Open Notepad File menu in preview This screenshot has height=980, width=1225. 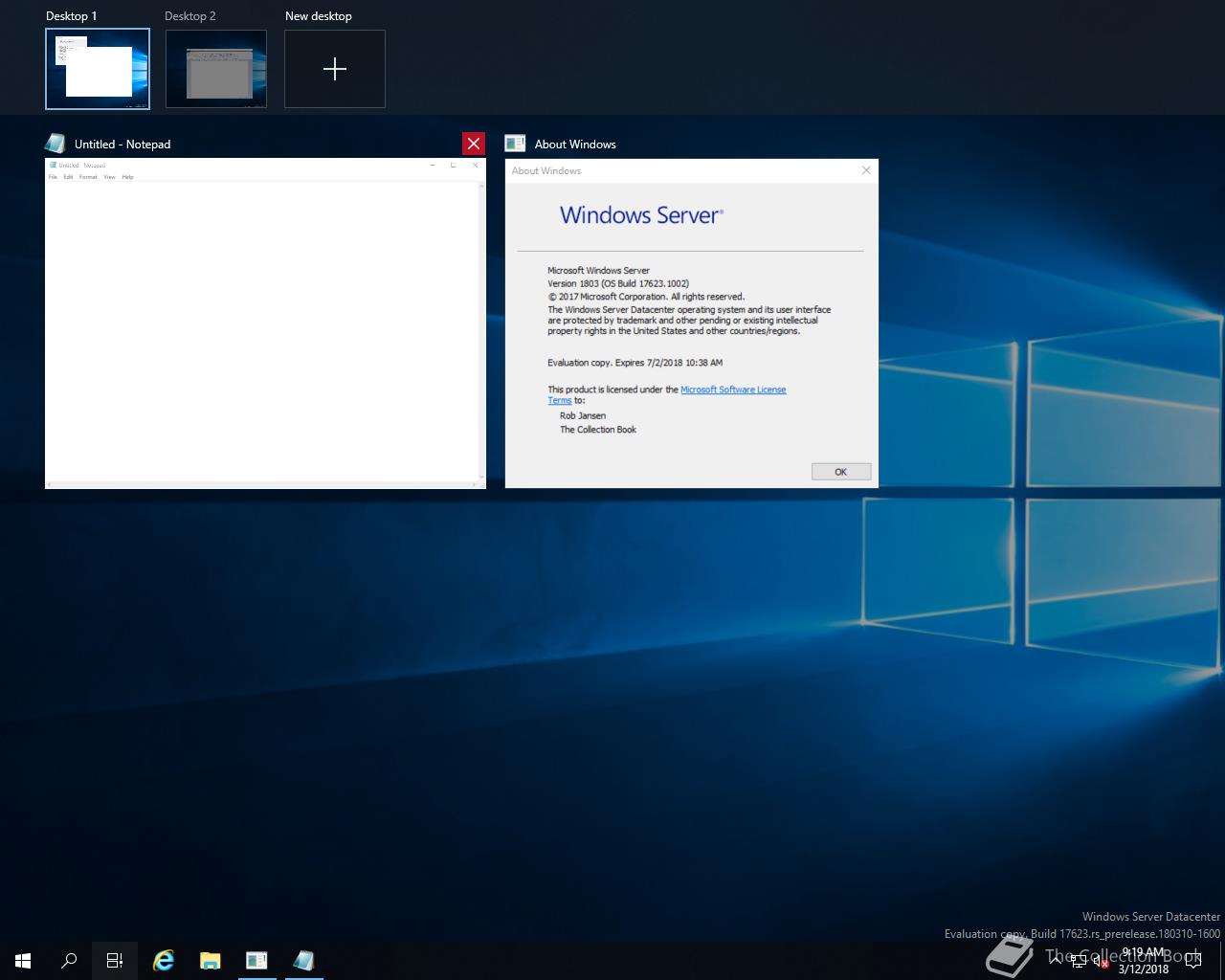pyautogui.click(x=54, y=177)
